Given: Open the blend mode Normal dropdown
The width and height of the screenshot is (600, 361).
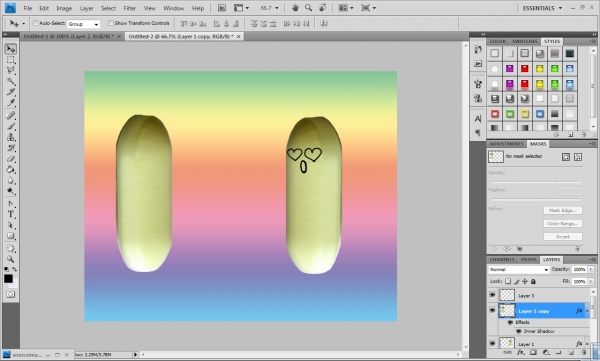Looking at the screenshot, I should tap(519, 270).
